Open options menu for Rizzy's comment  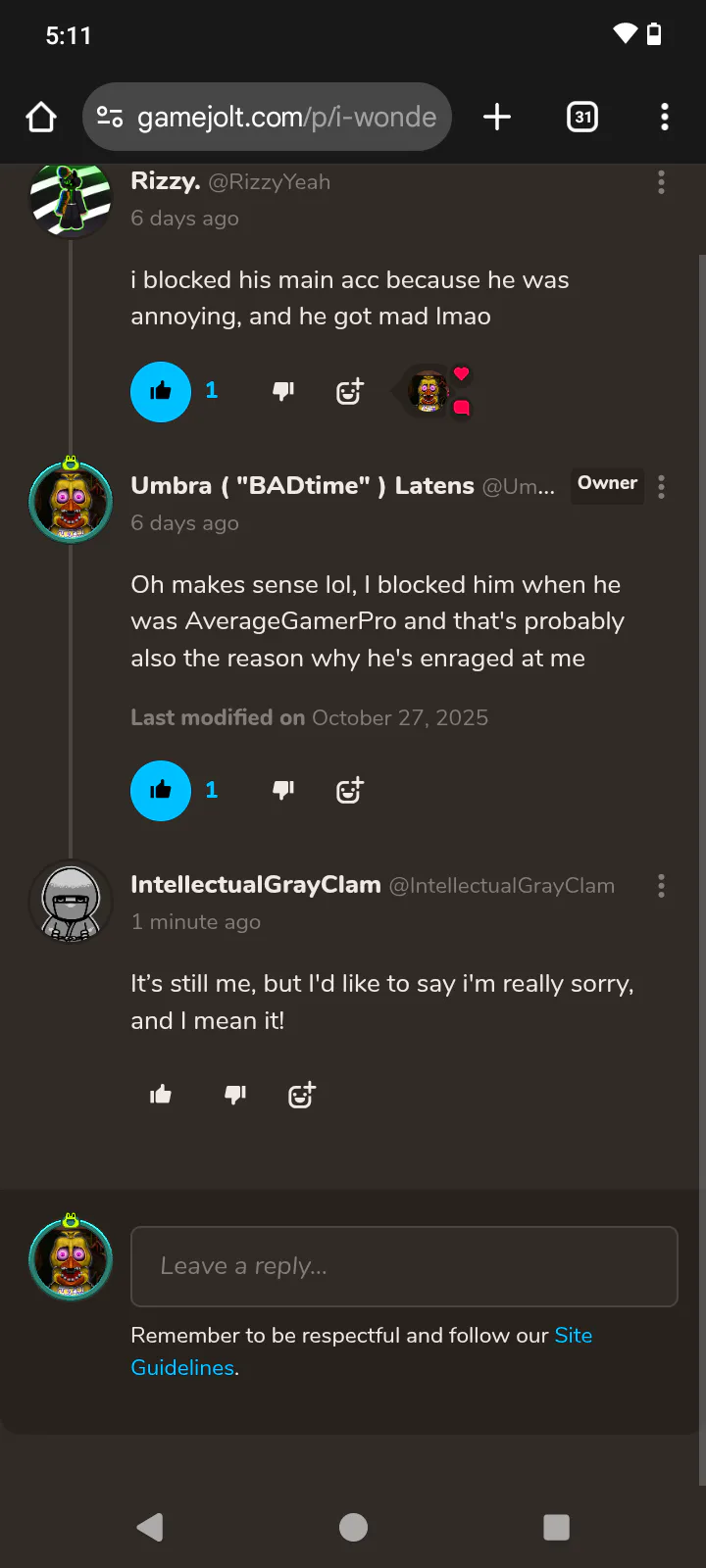pyautogui.click(x=661, y=182)
